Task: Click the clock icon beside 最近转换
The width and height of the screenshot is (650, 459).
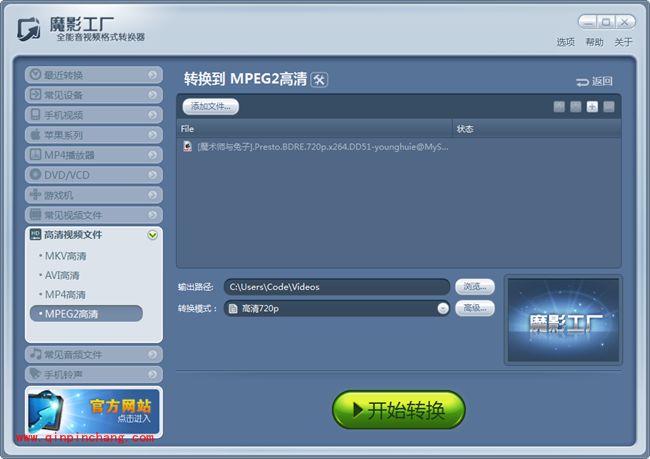Action: pos(36,74)
